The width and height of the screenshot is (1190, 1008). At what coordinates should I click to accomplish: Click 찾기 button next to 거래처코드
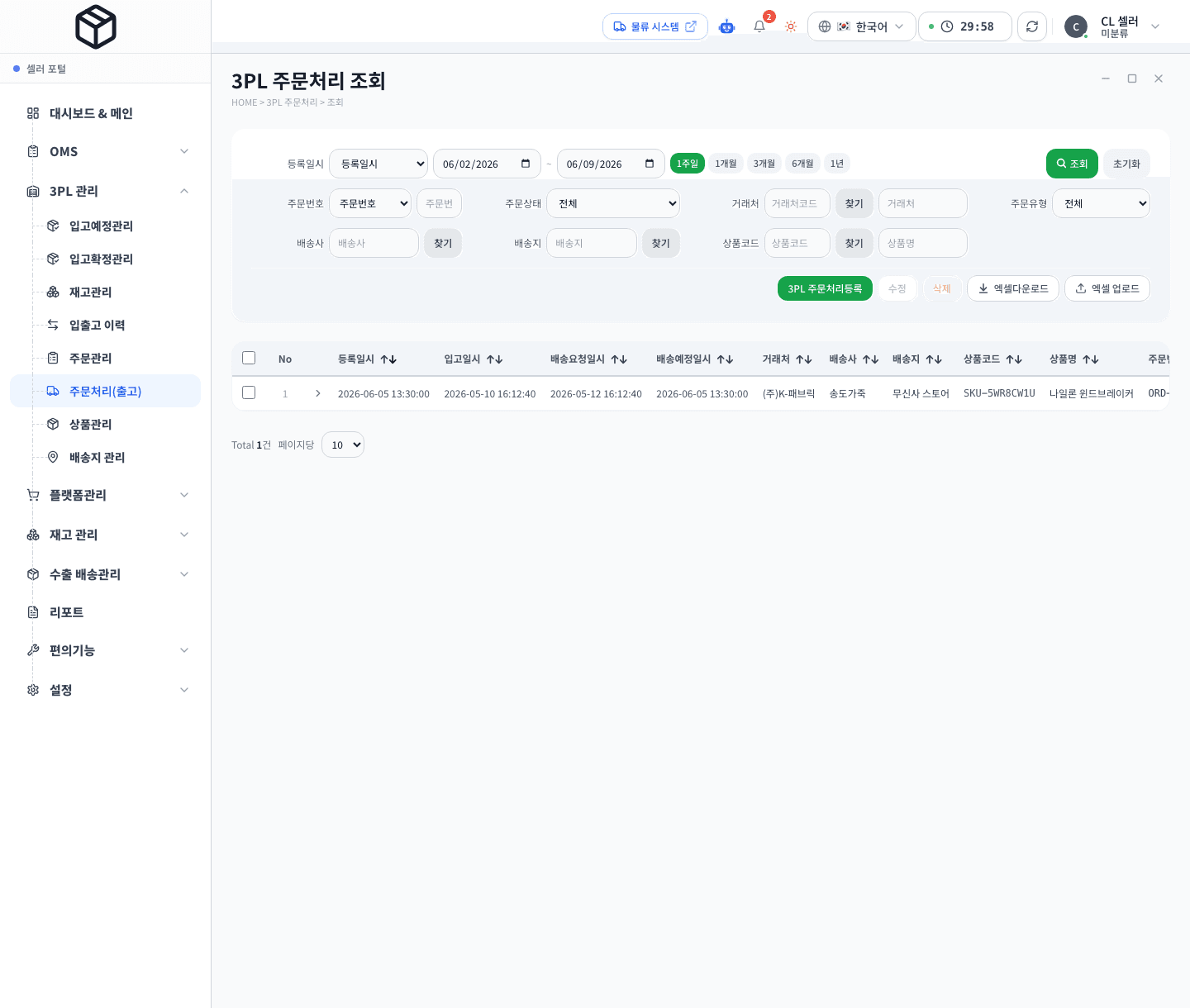854,203
